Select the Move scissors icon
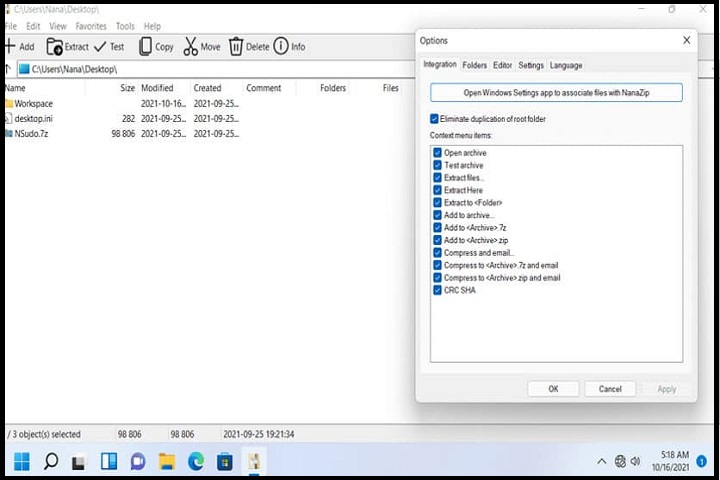The image size is (720, 480). click(x=190, y=46)
